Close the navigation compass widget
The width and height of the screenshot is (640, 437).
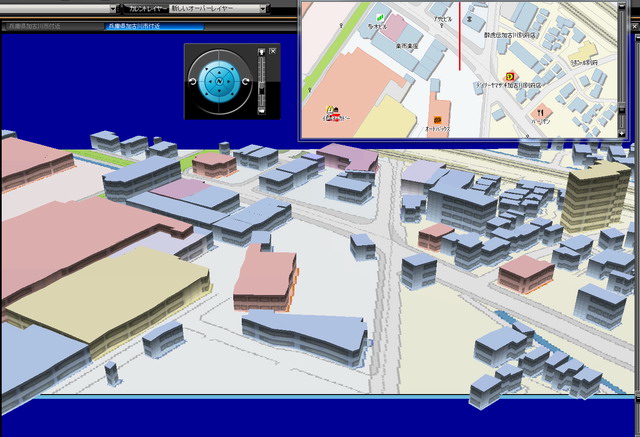pyautogui.click(x=273, y=51)
